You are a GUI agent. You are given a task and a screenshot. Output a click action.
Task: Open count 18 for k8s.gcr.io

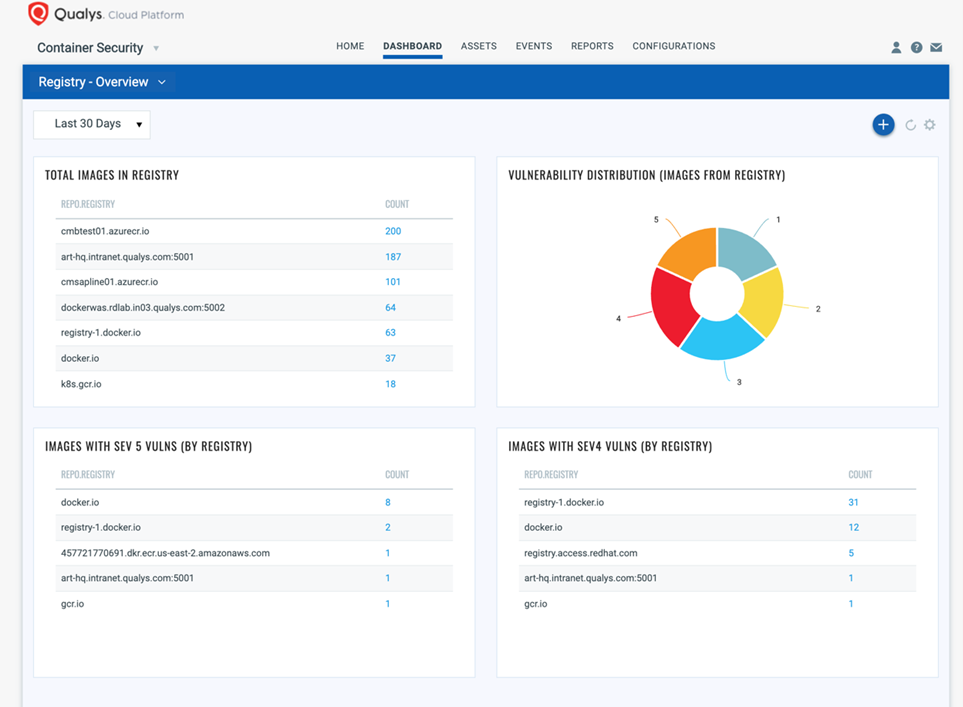coord(390,384)
